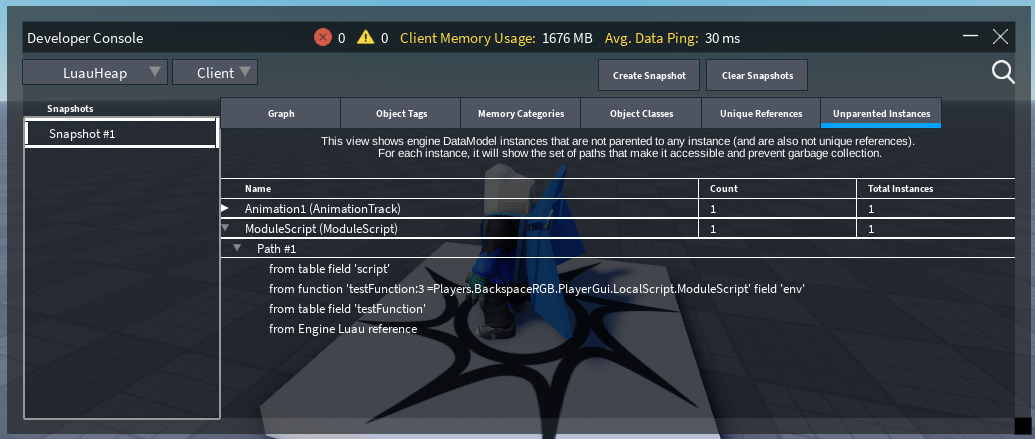Screen dimensions: 1035x439
Task: Switch to the Graph tab
Action: coord(281,114)
